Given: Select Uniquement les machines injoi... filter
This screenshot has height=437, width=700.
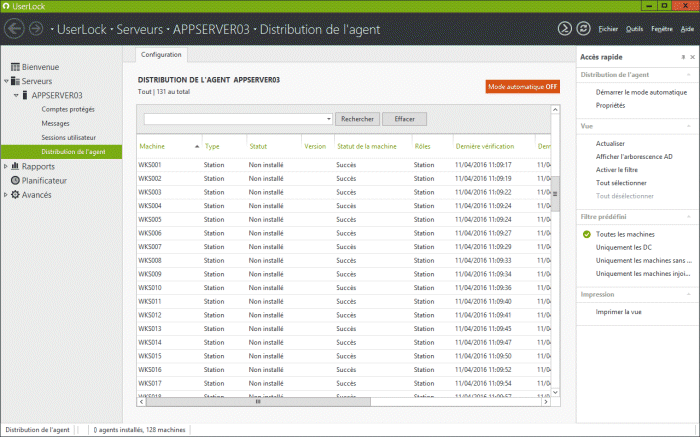Looking at the screenshot, I should coord(643,274).
